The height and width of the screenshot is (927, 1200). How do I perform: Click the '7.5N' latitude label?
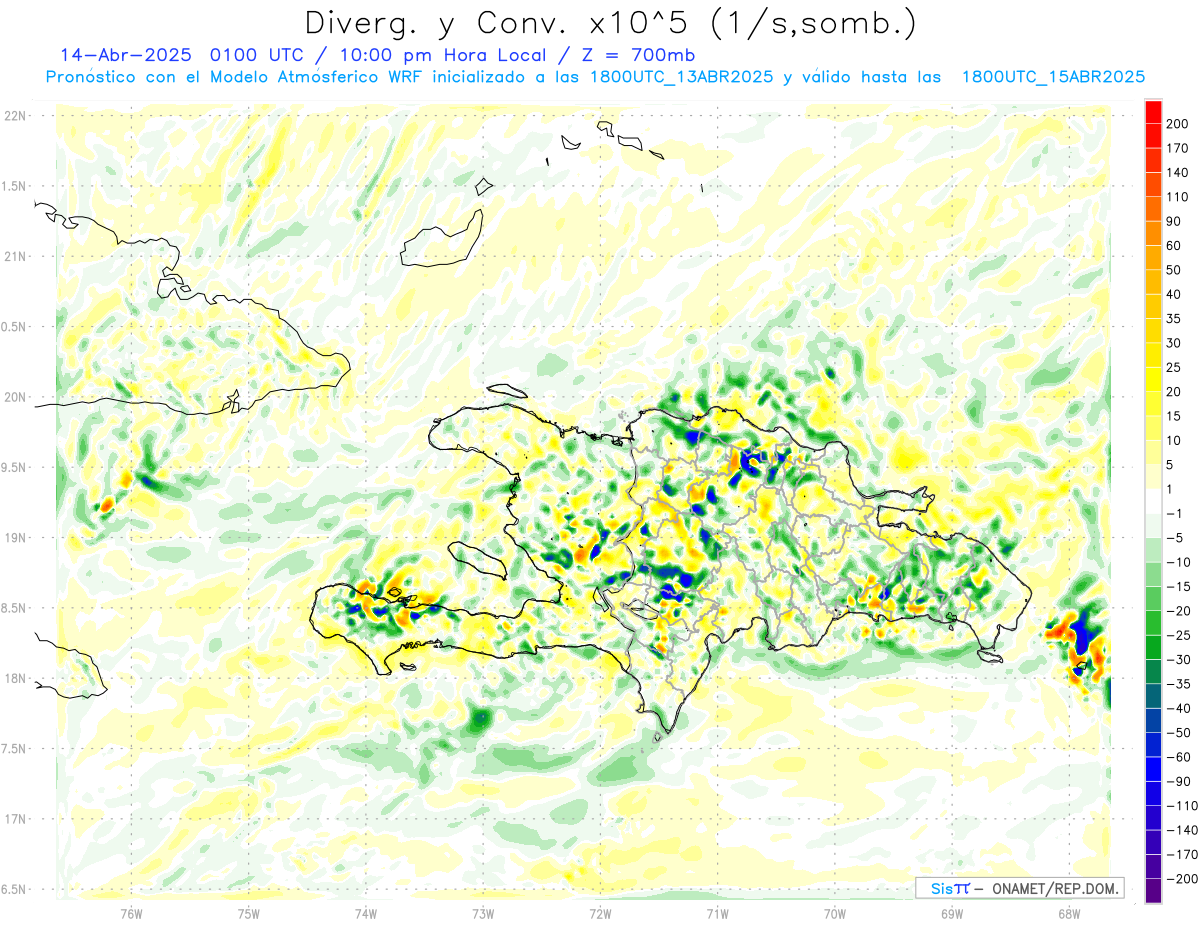14,748
